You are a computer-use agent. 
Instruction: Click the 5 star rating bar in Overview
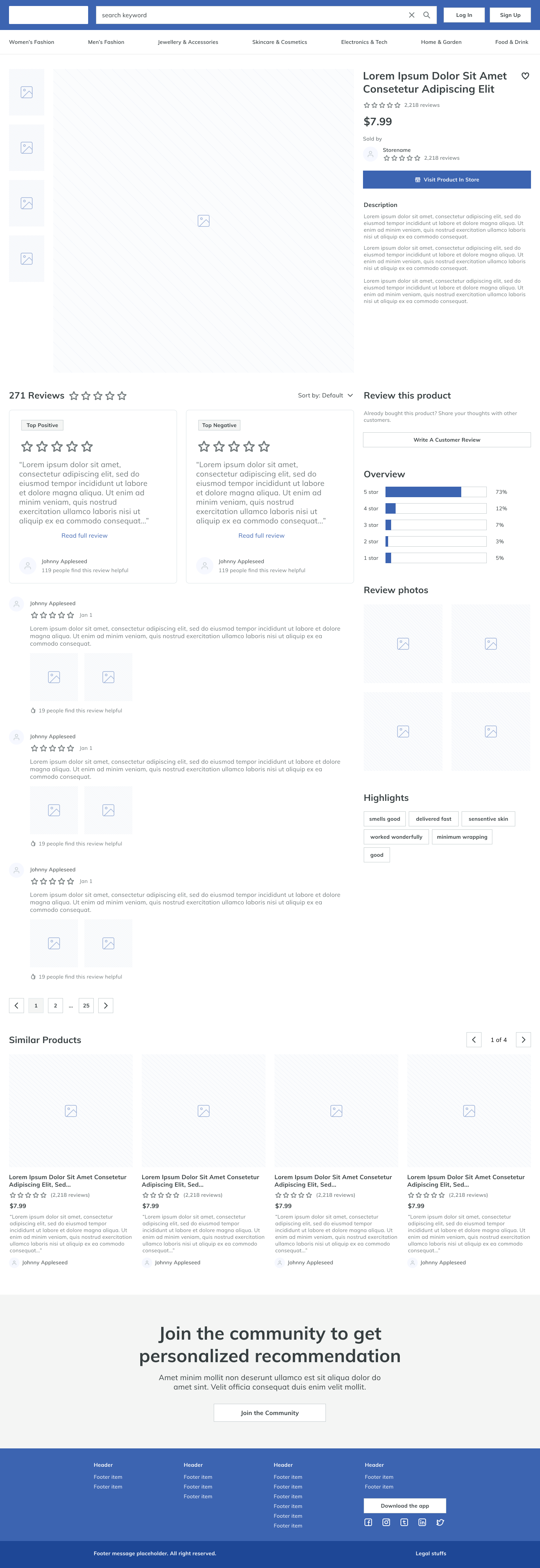click(x=435, y=492)
